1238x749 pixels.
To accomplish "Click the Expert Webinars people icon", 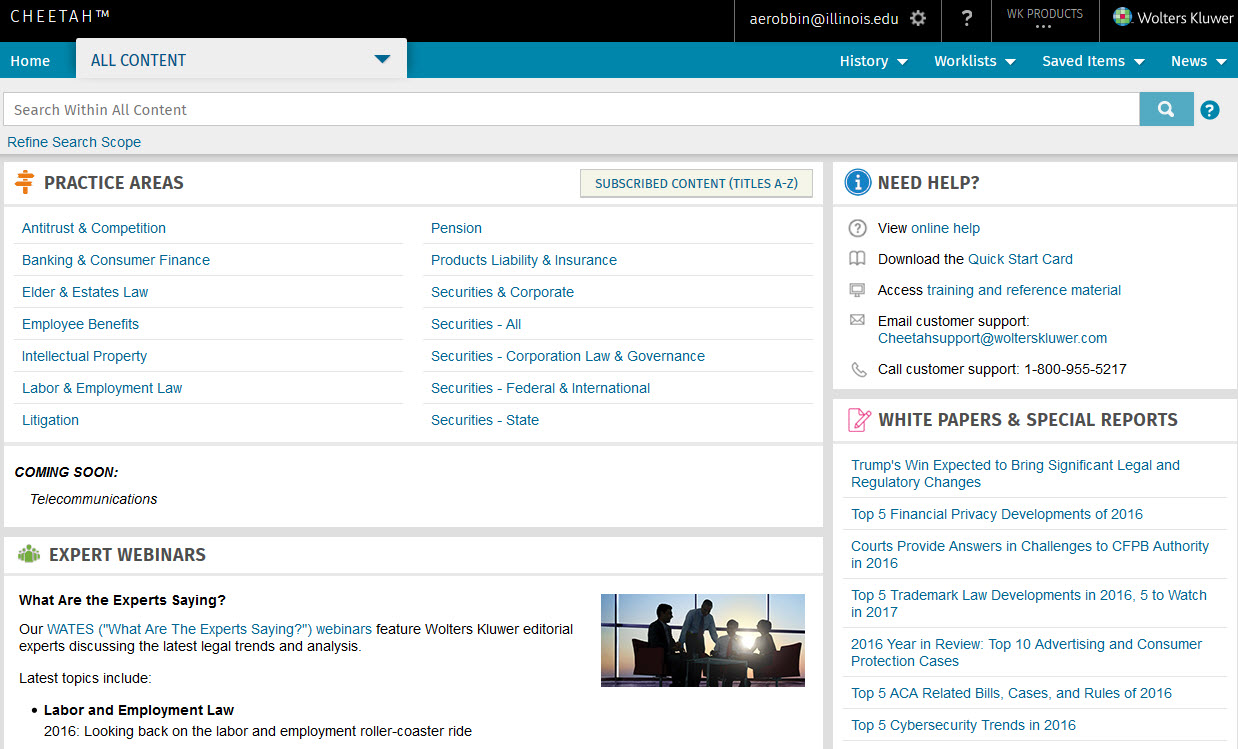I will click(x=28, y=554).
